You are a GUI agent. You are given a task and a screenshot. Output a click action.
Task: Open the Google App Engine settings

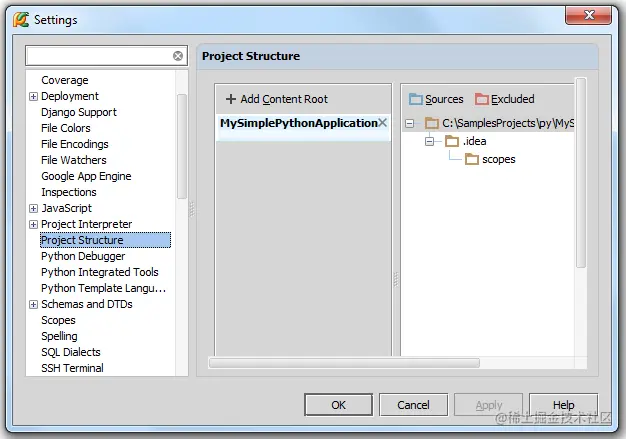(86, 176)
